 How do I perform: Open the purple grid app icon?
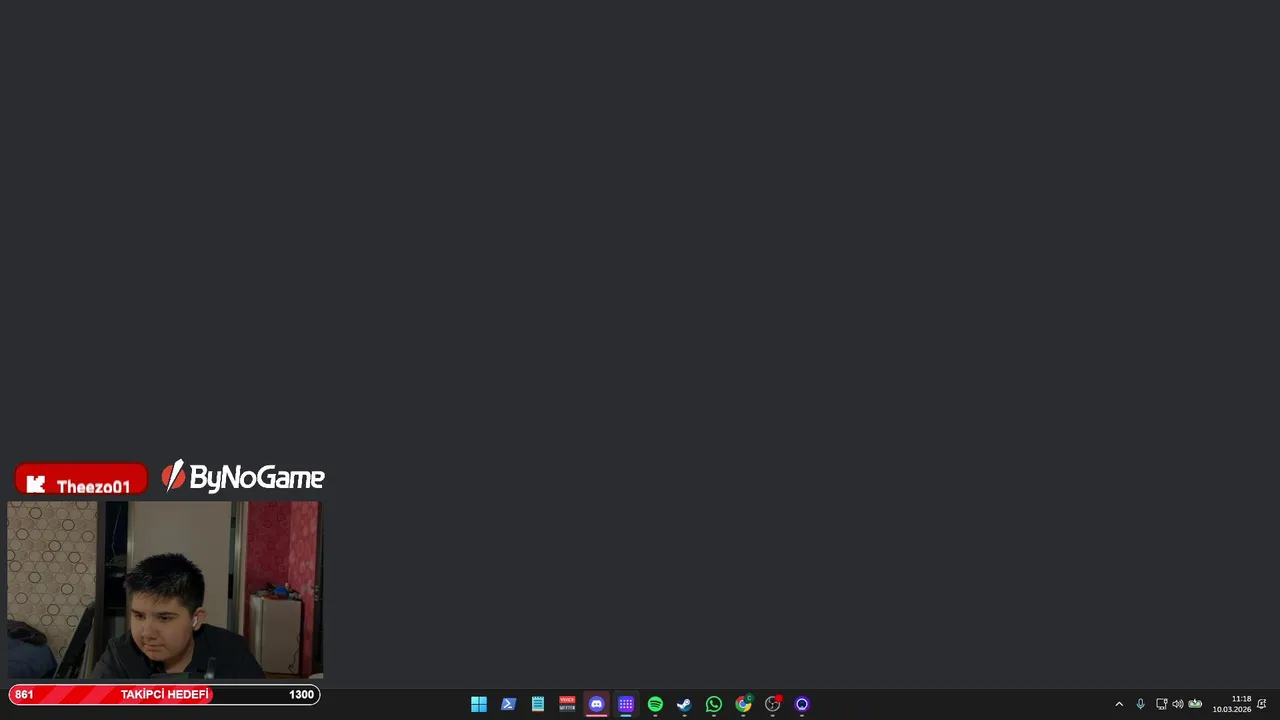tap(626, 704)
